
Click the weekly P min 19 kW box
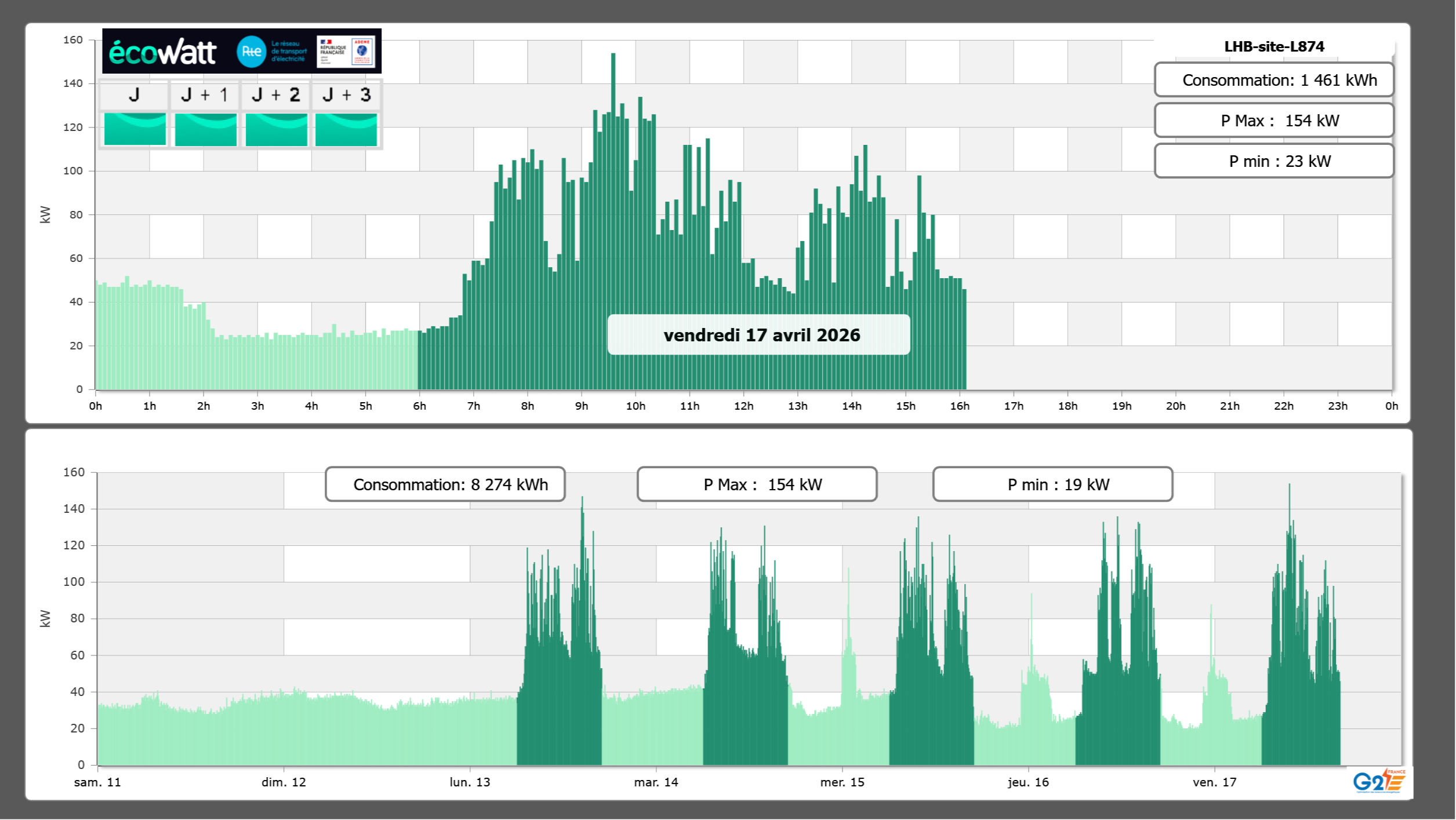pyautogui.click(x=1052, y=484)
